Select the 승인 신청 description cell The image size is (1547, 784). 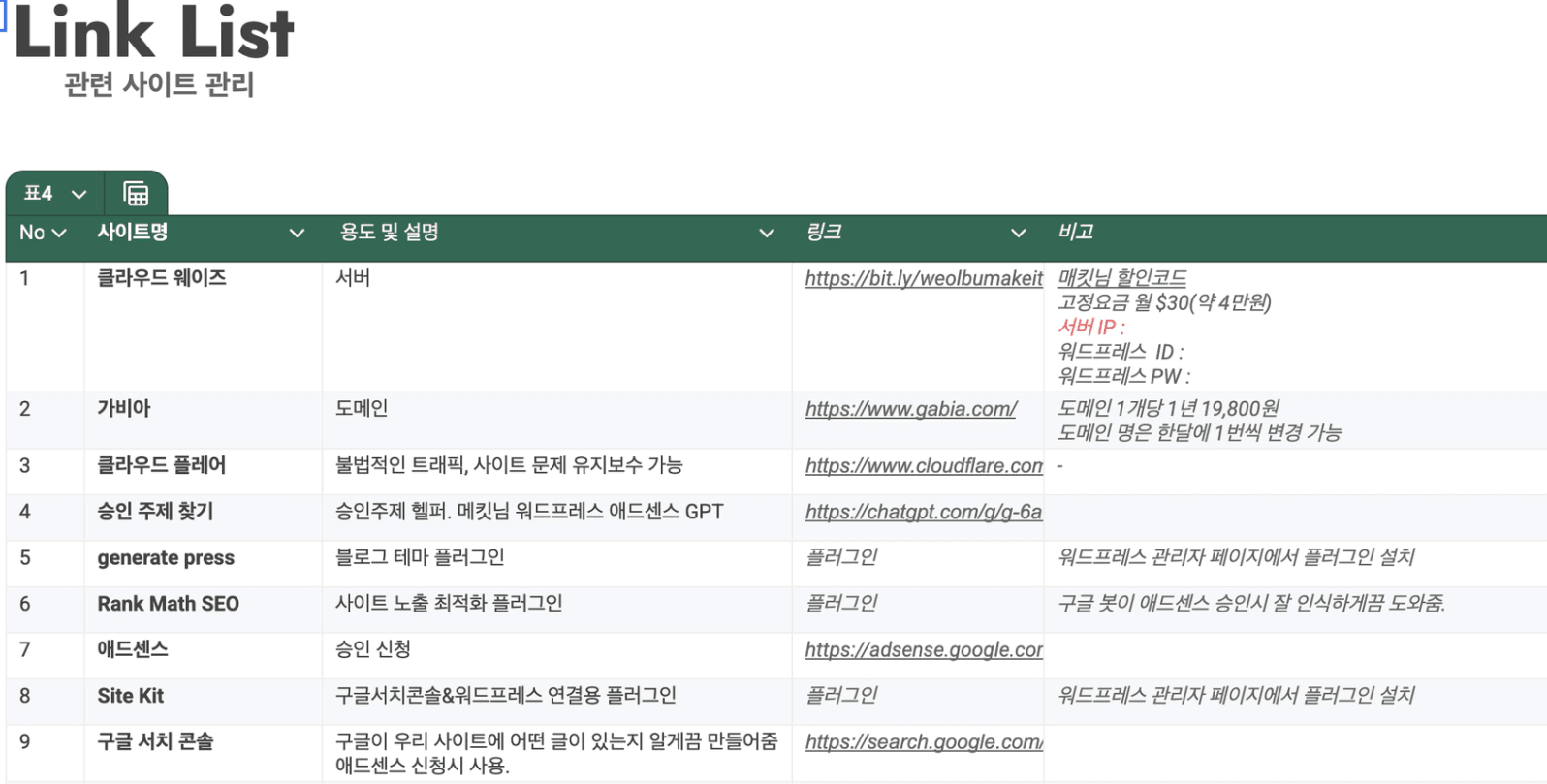click(557, 655)
